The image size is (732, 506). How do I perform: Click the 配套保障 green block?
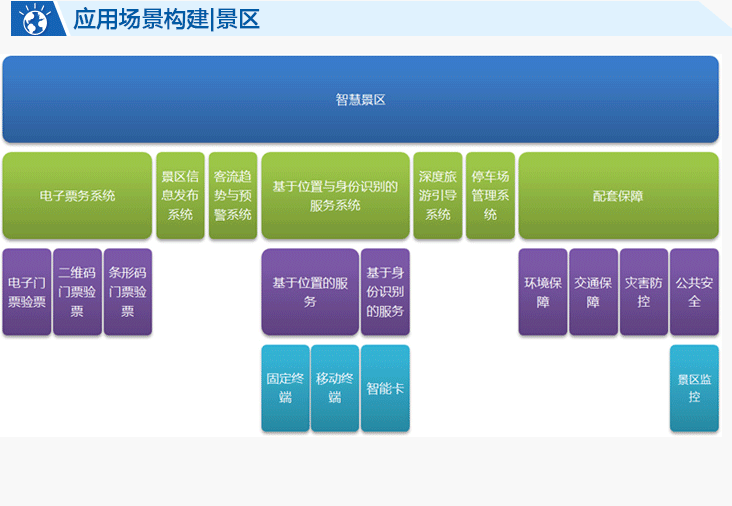[618, 196]
